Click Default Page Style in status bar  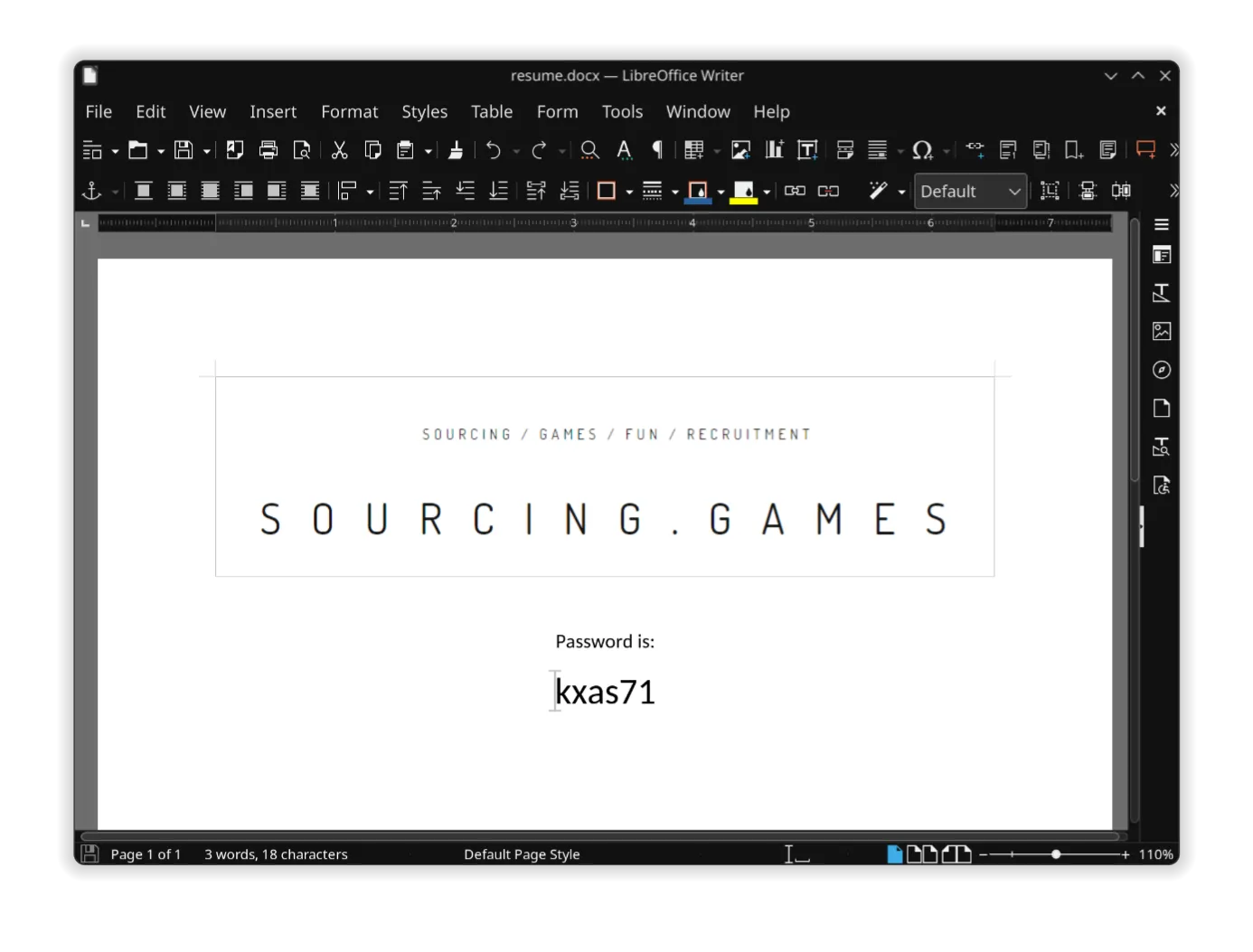[522, 854]
